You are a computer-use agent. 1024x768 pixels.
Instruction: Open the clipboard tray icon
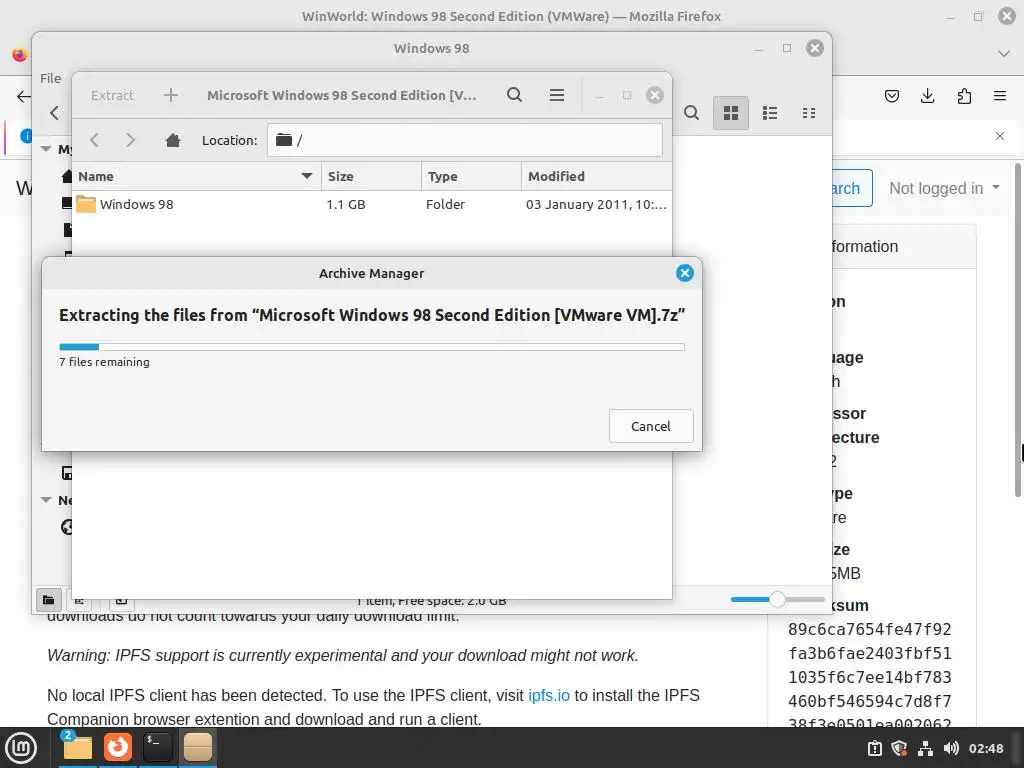click(874, 748)
